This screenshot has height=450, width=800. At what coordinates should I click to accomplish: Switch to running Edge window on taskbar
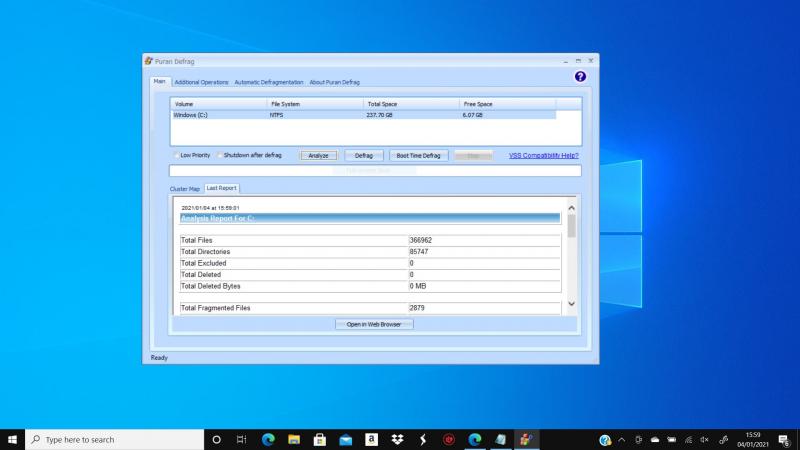pos(474,439)
